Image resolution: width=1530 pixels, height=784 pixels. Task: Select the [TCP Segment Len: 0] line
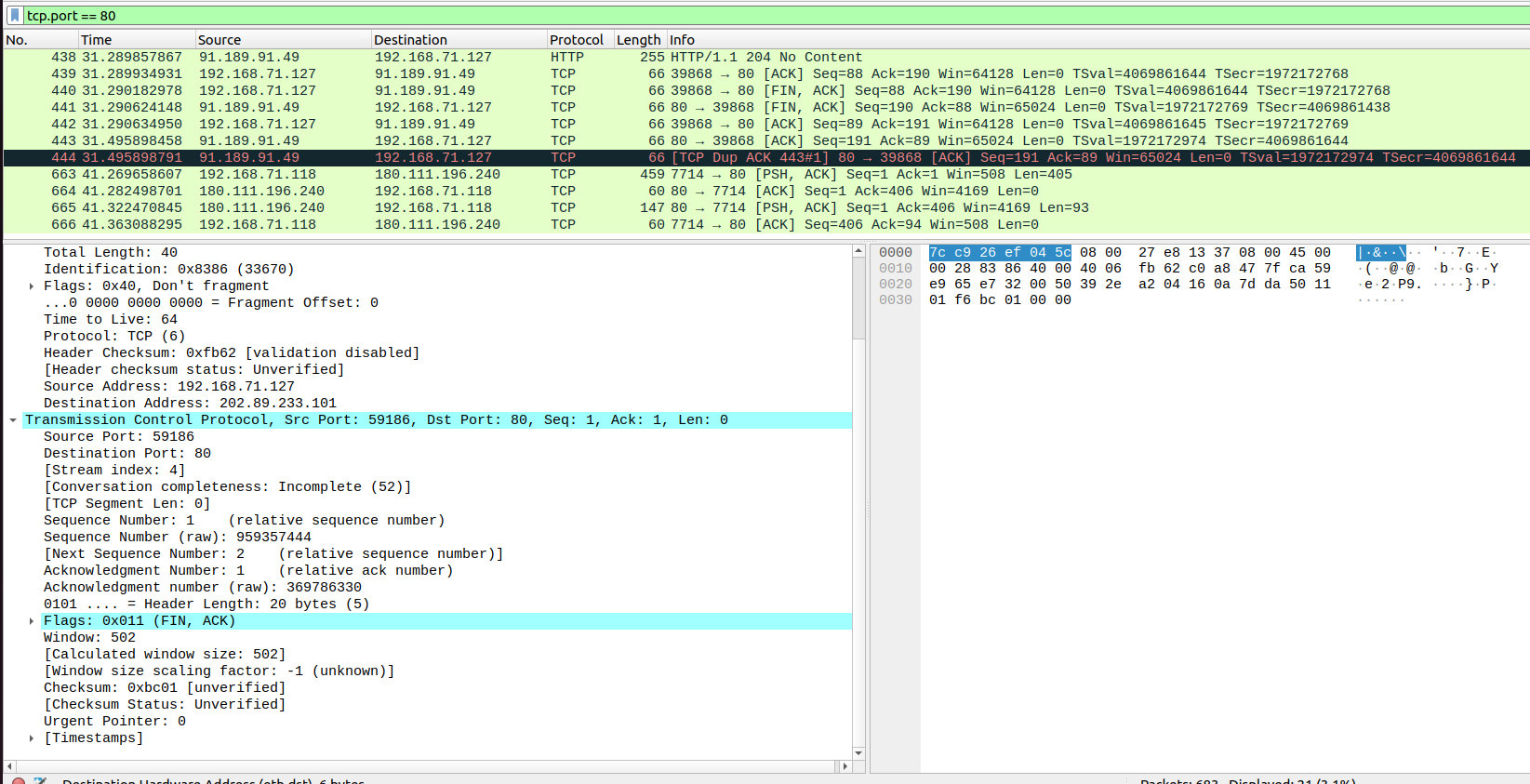tap(127, 503)
